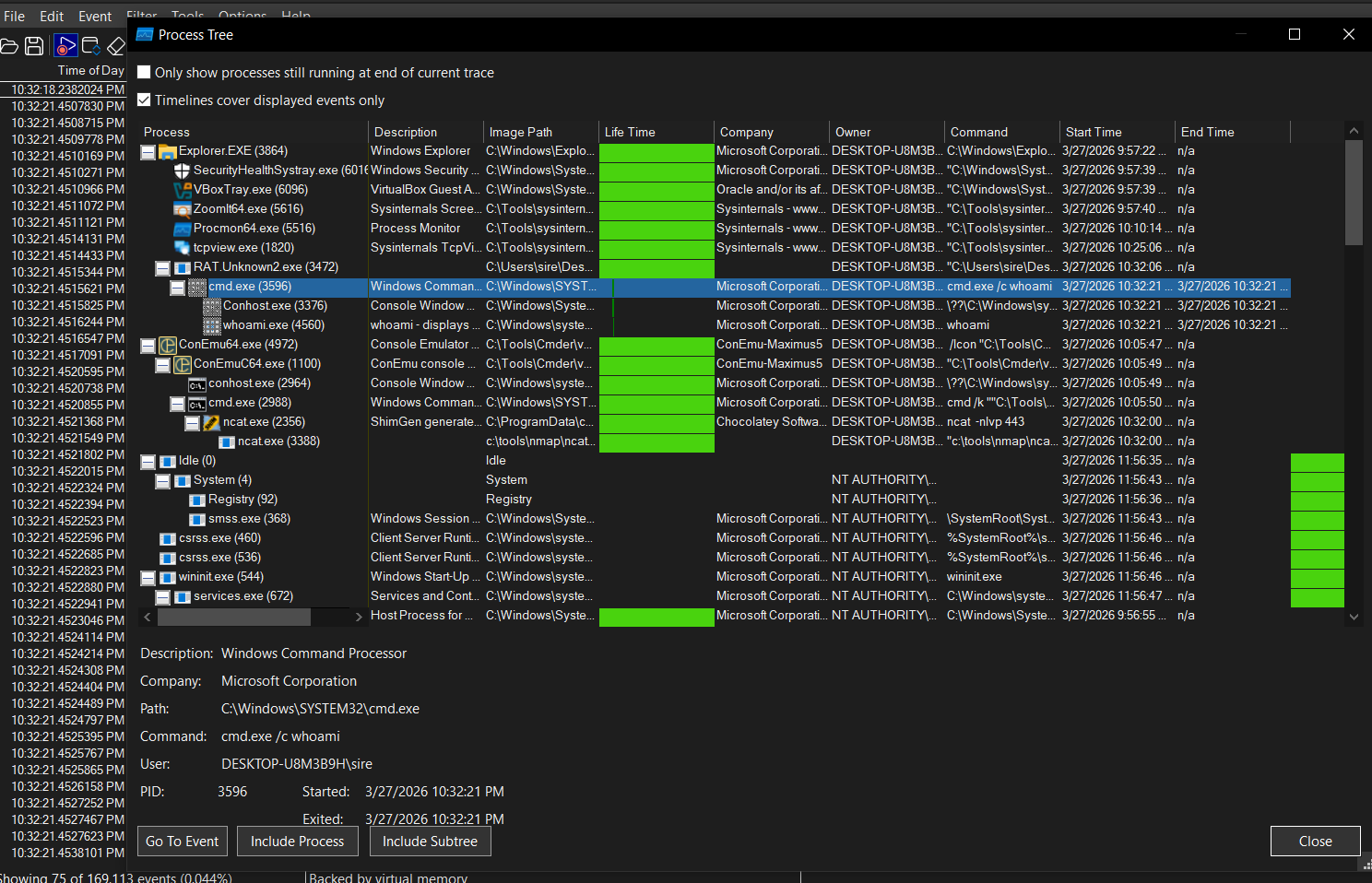Collapse the wininit.exe tree node
1372x883 pixels.
148,577
